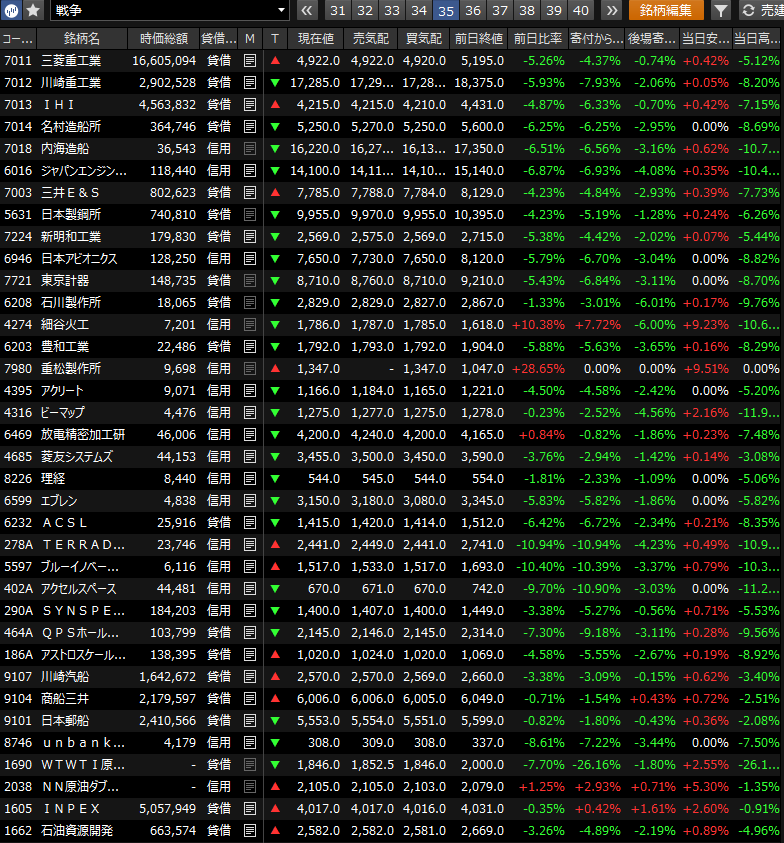This screenshot has width=784, height=843.
Task: Select list tab 40
Action: (581, 11)
